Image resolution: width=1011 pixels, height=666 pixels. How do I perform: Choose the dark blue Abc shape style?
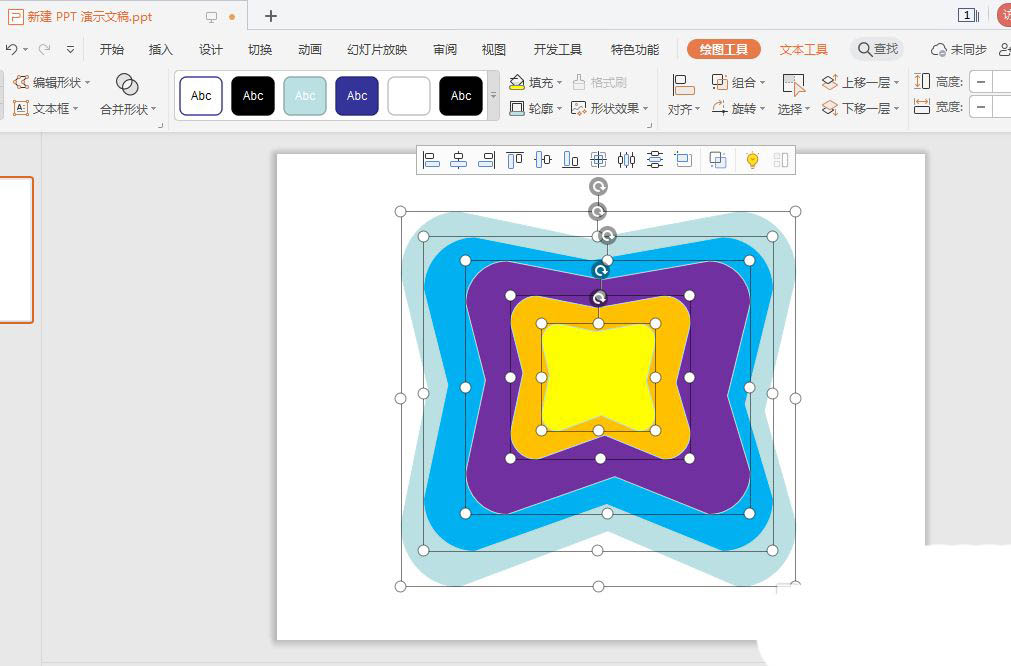(357, 96)
